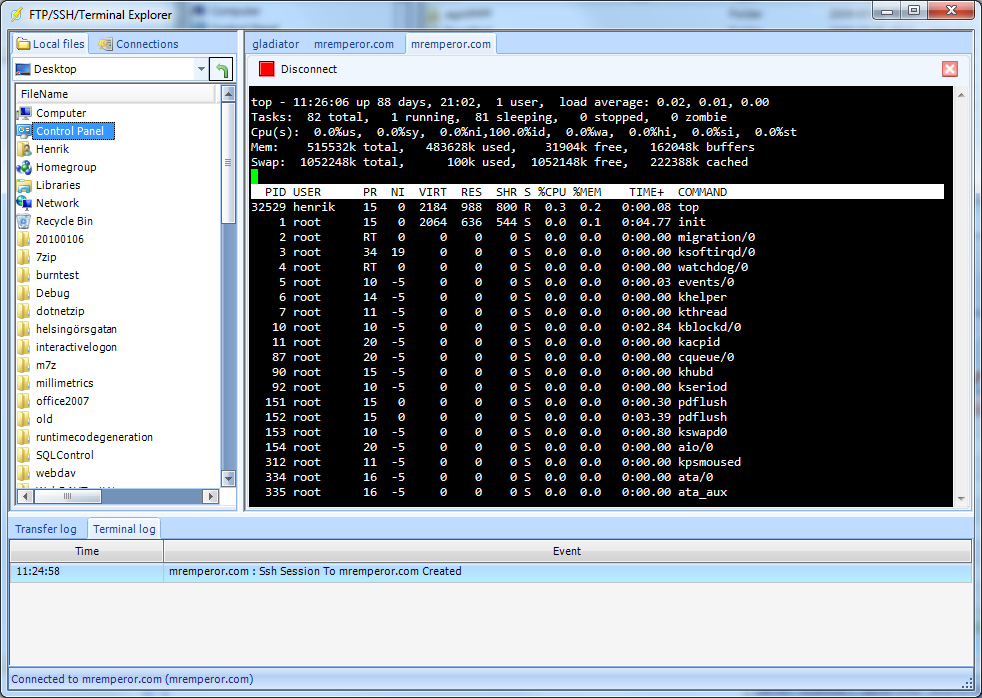Select the Local files tab
Viewport: 982px width, 698px height.
pyautogui.click(x=51, y=44)
